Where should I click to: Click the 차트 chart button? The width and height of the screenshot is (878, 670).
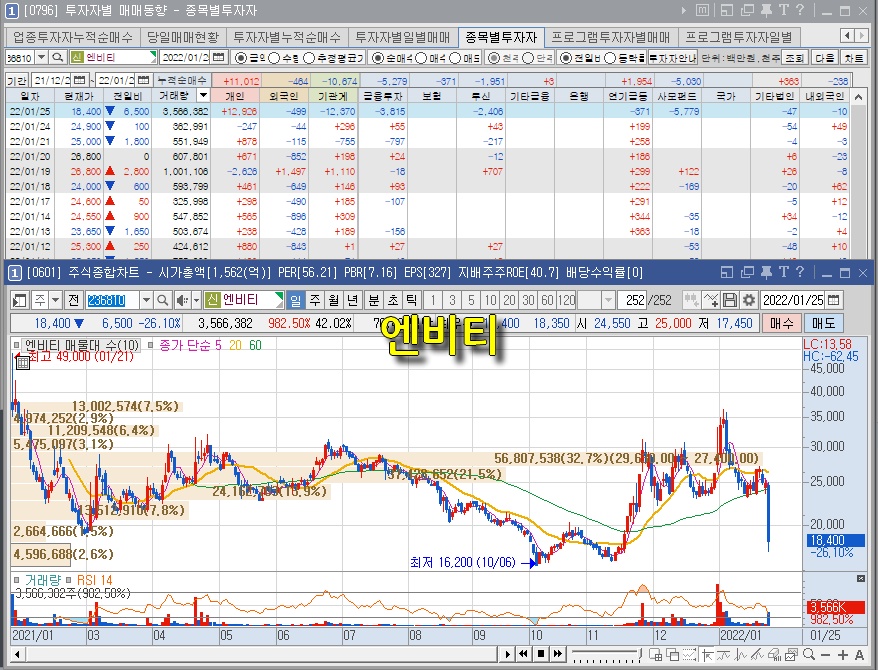point(853,58)
